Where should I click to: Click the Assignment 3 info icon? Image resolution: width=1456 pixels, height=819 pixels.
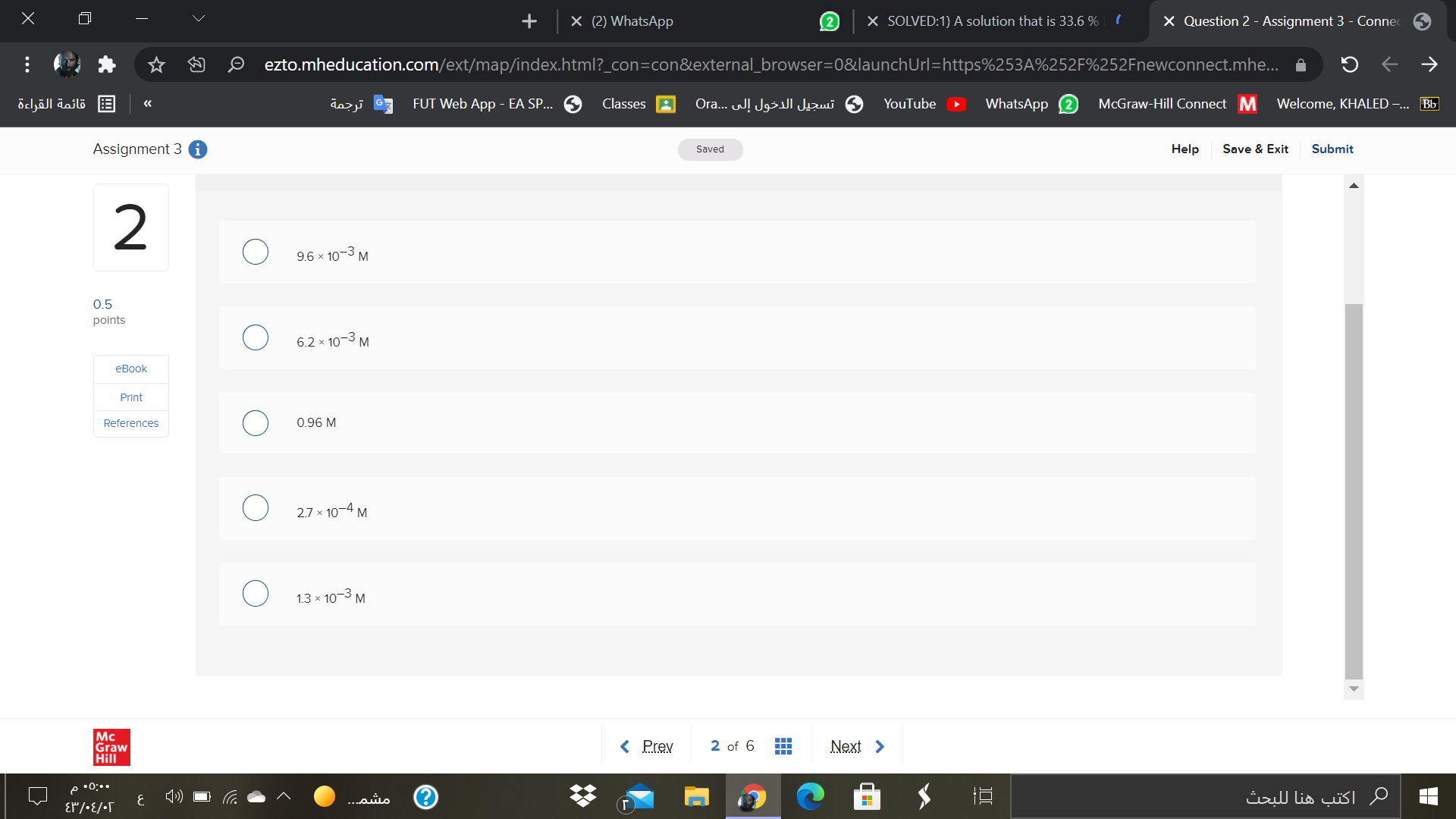[196, 149]
